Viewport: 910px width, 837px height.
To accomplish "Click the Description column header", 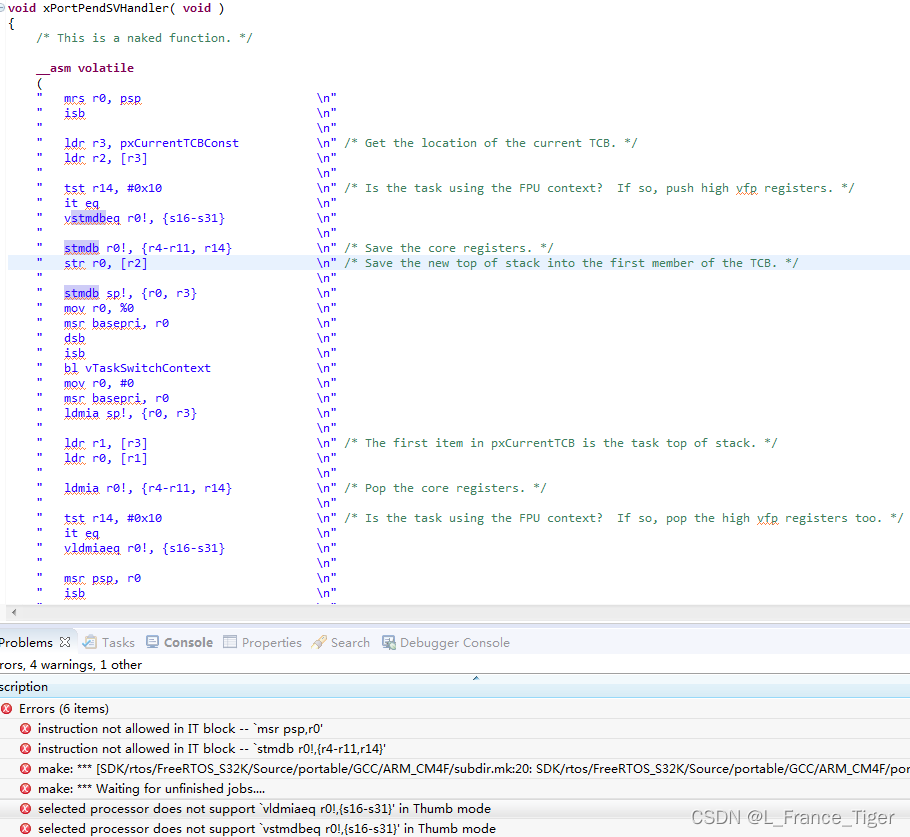I will tap(455, 687).
